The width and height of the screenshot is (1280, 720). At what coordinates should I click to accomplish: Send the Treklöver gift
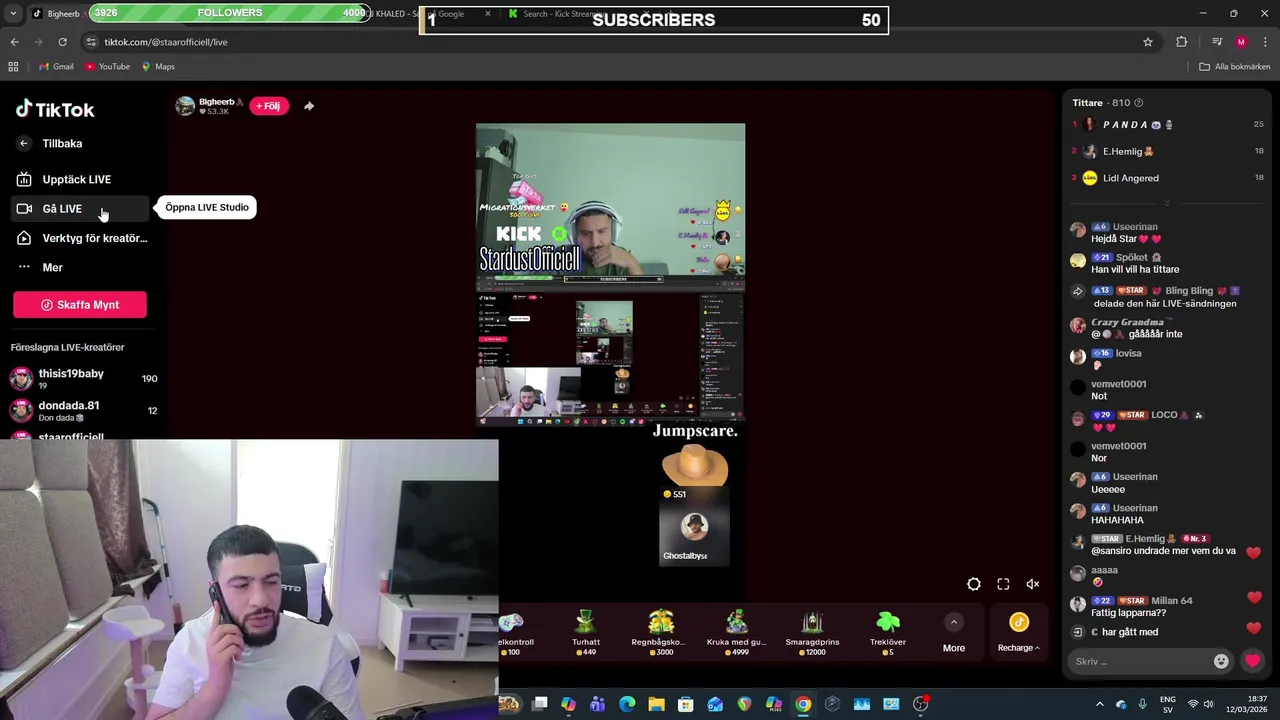click(x=888, y=632)
